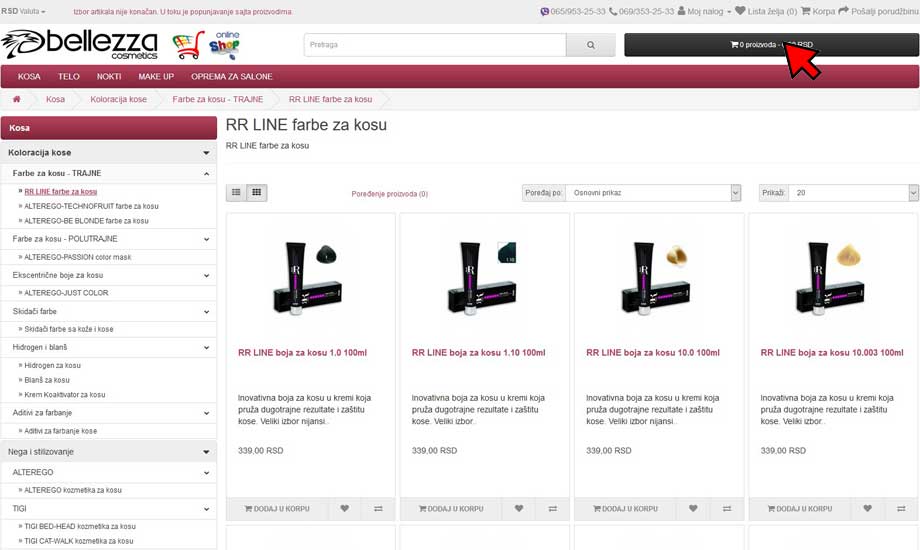Open the RSD Valuta currency dropdown
This screenshot has width=920, height=550.
(x=23, y=11)
